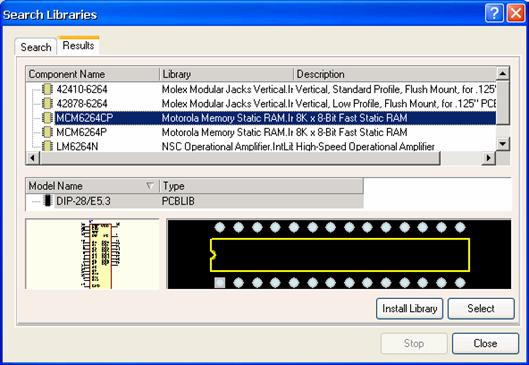The width and height of the screenshot is (529, 365).
Task: Open the Results tab
Action: [78, 45]
